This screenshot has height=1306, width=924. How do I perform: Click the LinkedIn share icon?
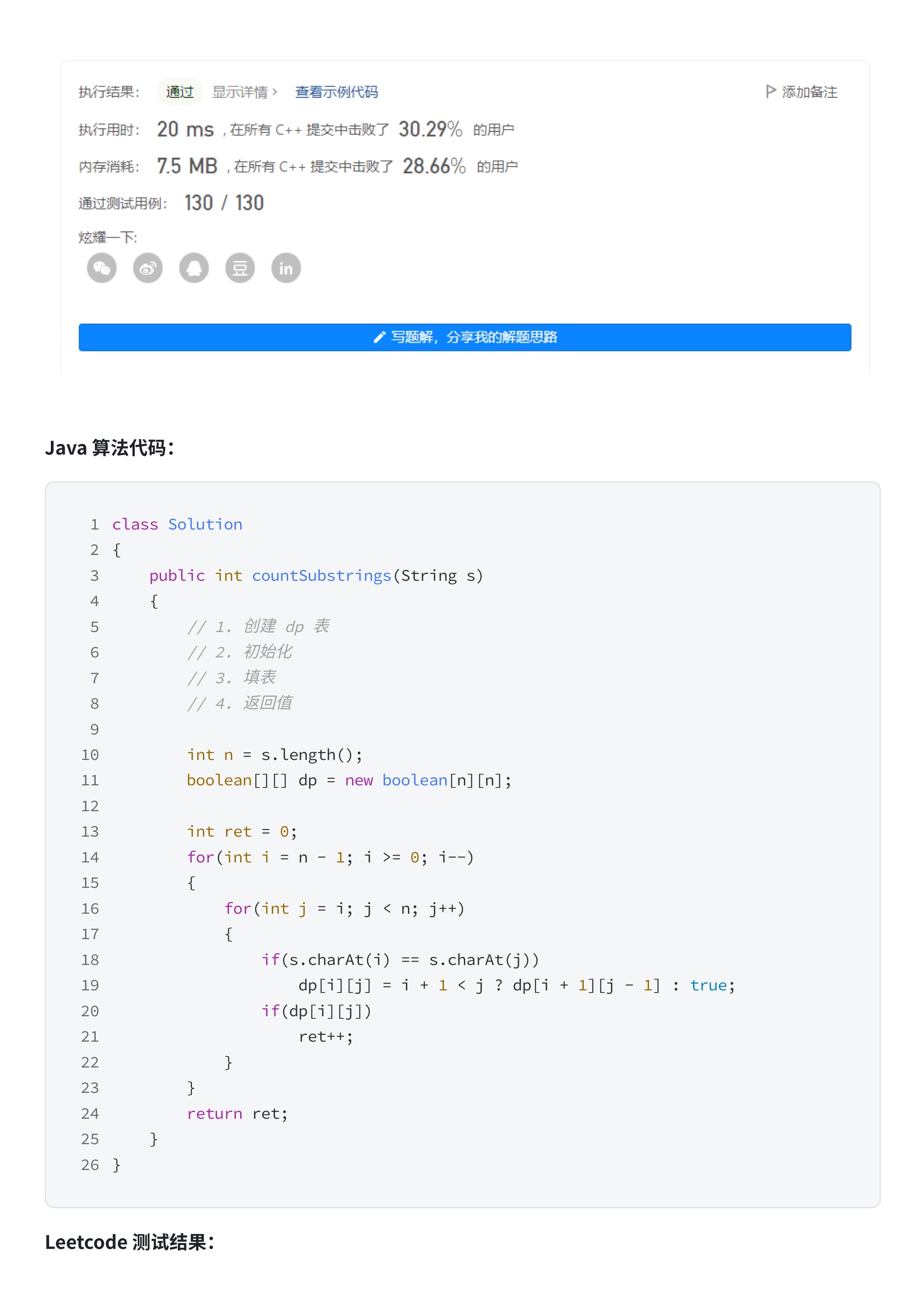click(286, 268)
